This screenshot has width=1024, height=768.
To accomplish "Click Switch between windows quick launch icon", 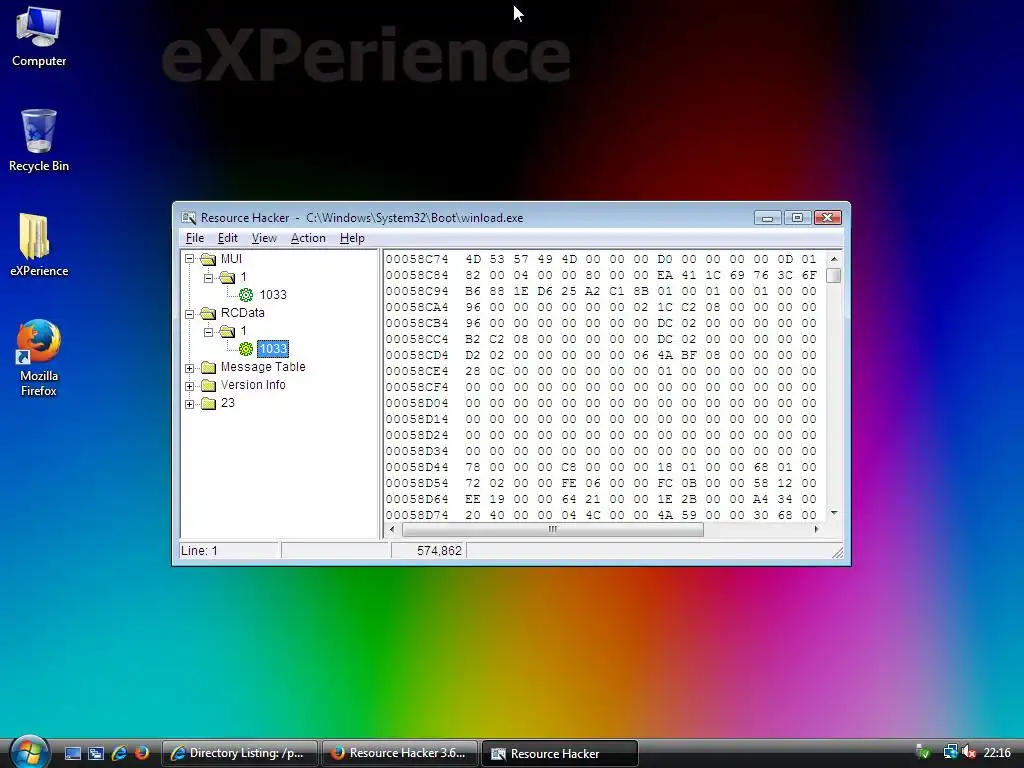I will click(96, 753).
